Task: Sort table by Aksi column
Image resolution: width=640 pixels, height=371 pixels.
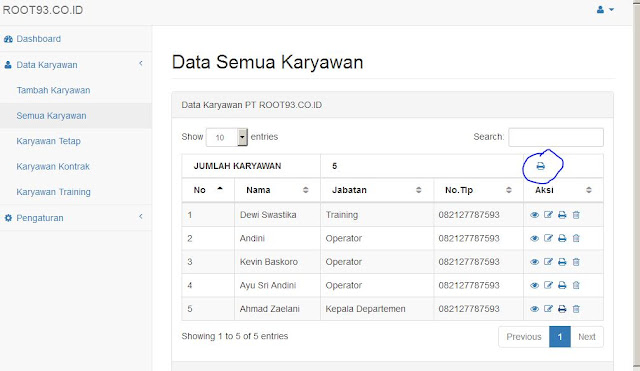Action: point(563,190)
